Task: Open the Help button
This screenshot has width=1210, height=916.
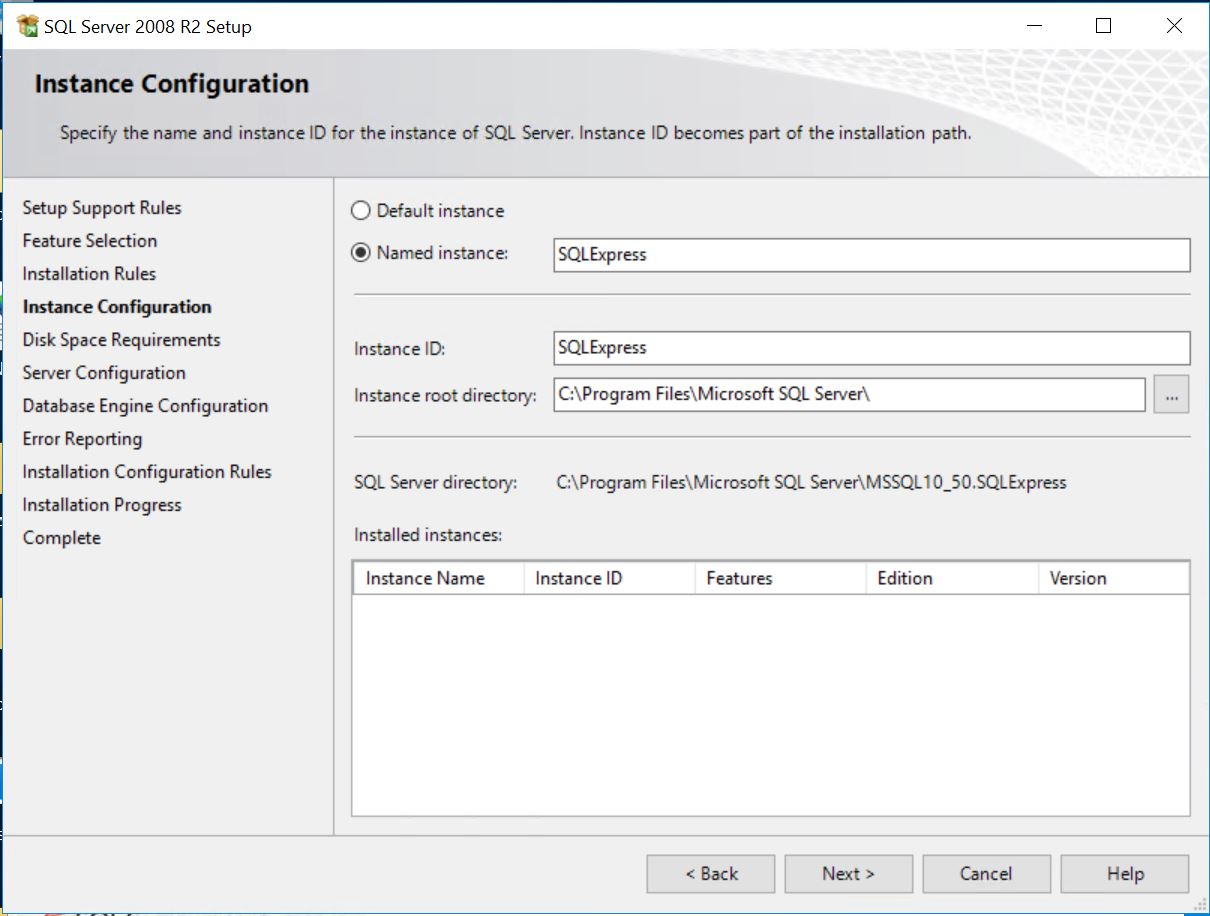Action: (x=1125, y=874)
